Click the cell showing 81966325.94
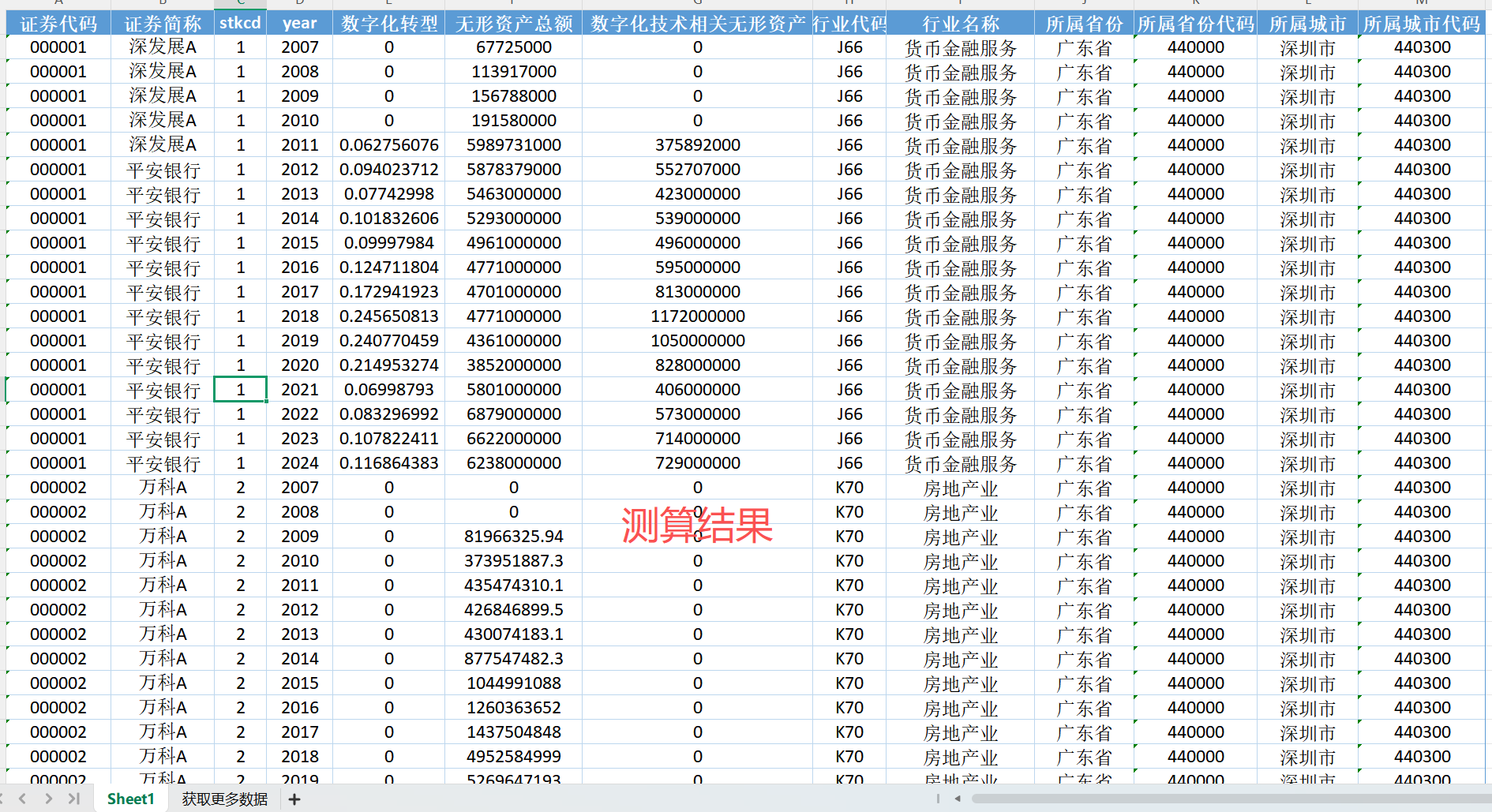This screenshot has width=1492, height=812. coord(514,537)
